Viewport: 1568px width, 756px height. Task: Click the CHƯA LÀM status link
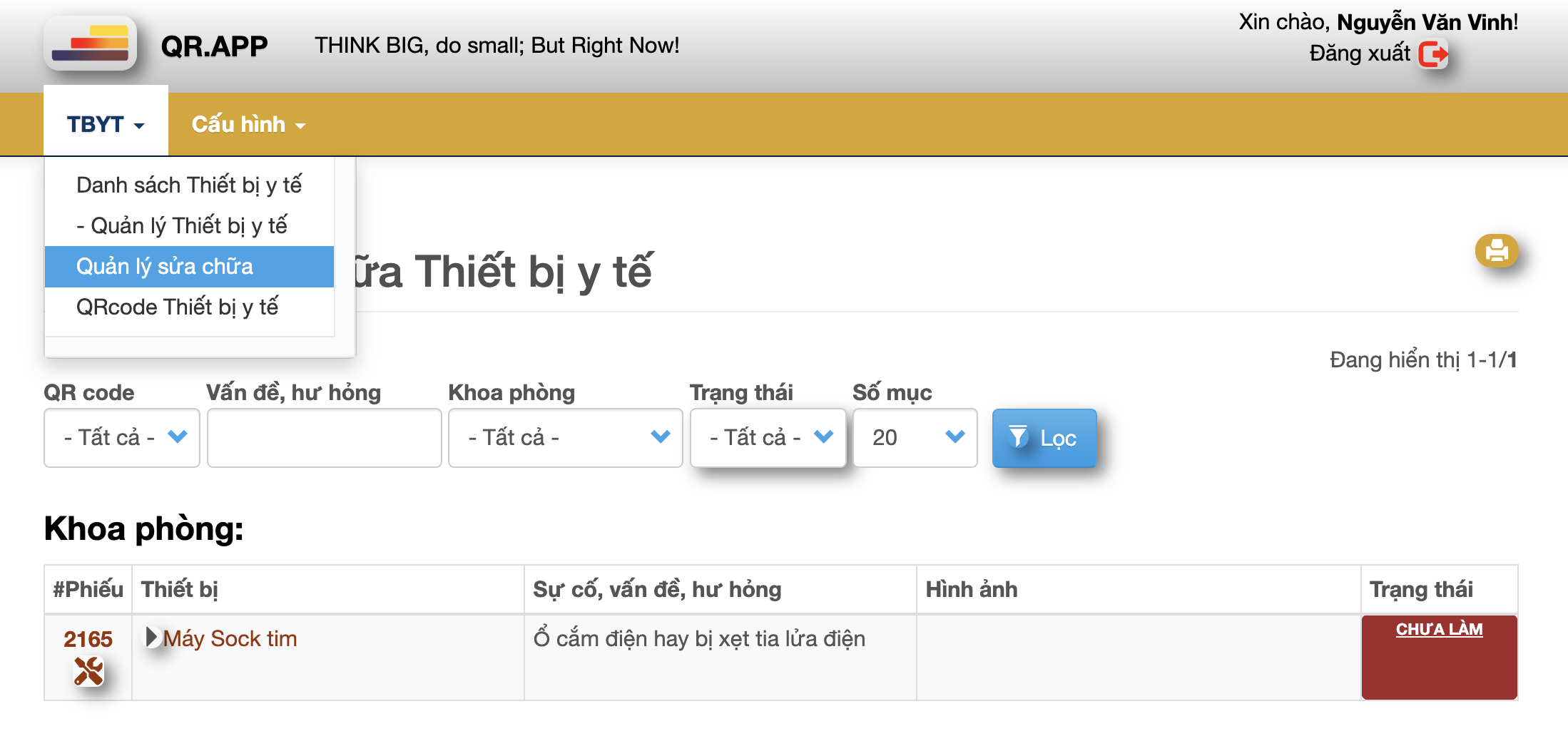[1439, 629]
